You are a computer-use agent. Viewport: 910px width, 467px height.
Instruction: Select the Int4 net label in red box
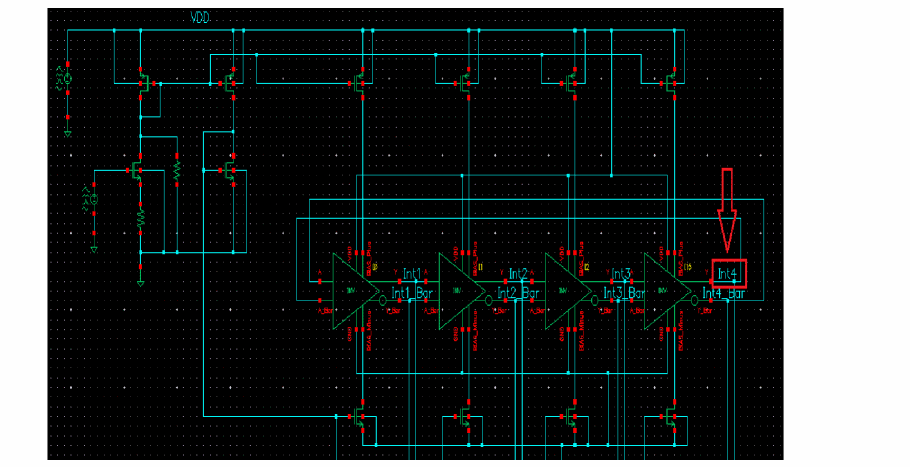(x=727, y=274)
